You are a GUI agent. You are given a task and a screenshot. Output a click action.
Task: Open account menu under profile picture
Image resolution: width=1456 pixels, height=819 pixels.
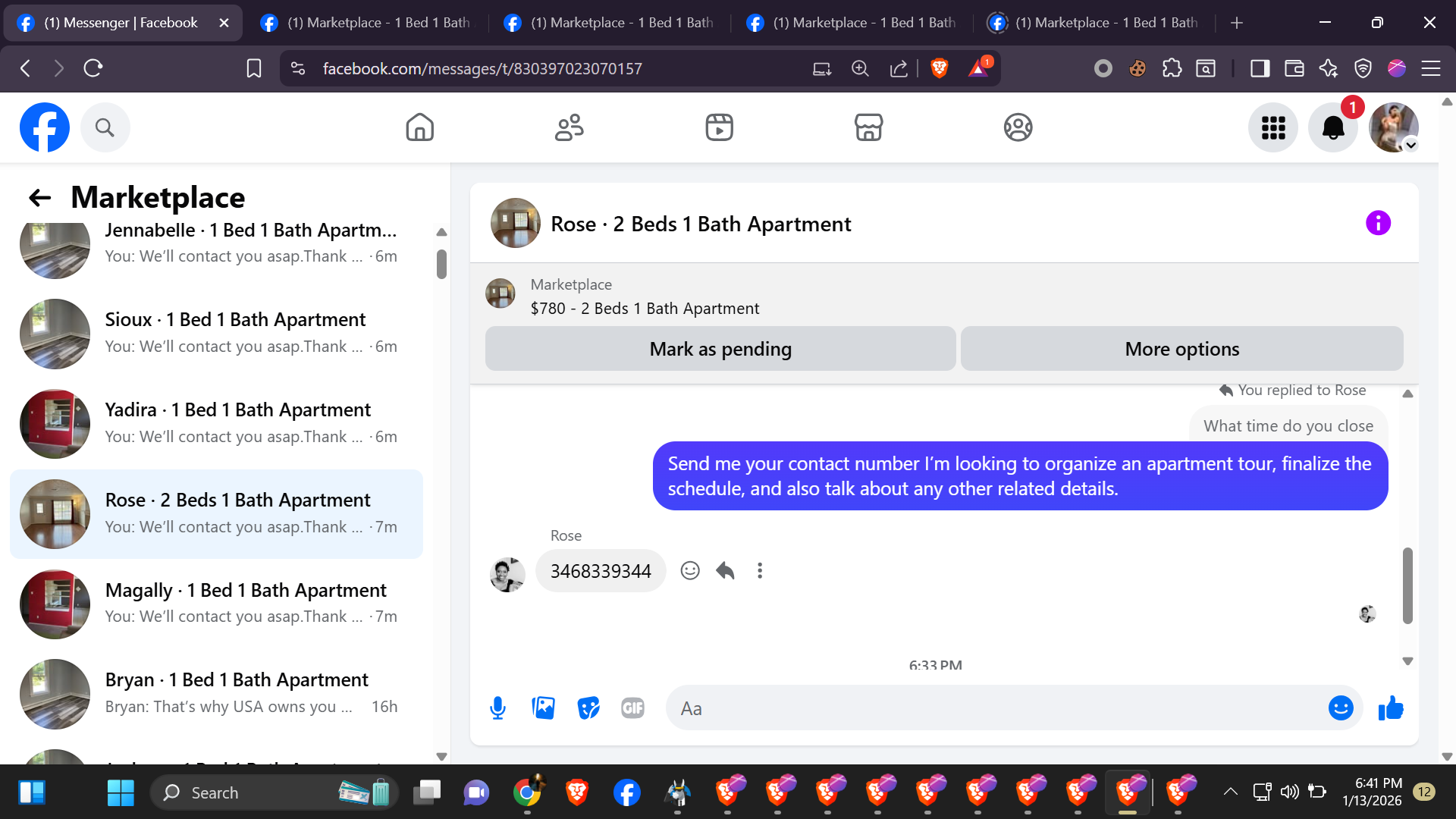(x=1410, y=146)
